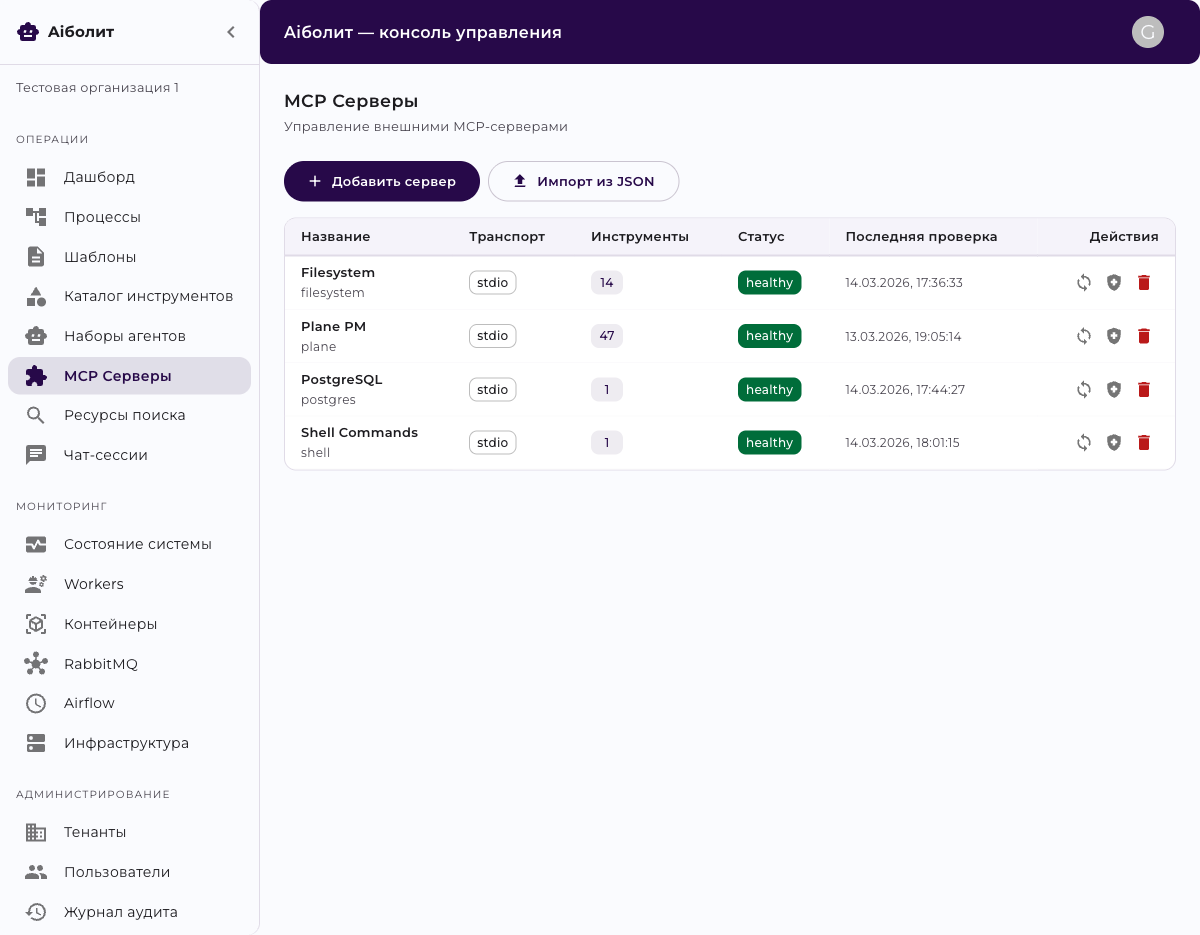
Task: Delete the PostgreSQL server with trash icon
Action: tap(1144, 390)
